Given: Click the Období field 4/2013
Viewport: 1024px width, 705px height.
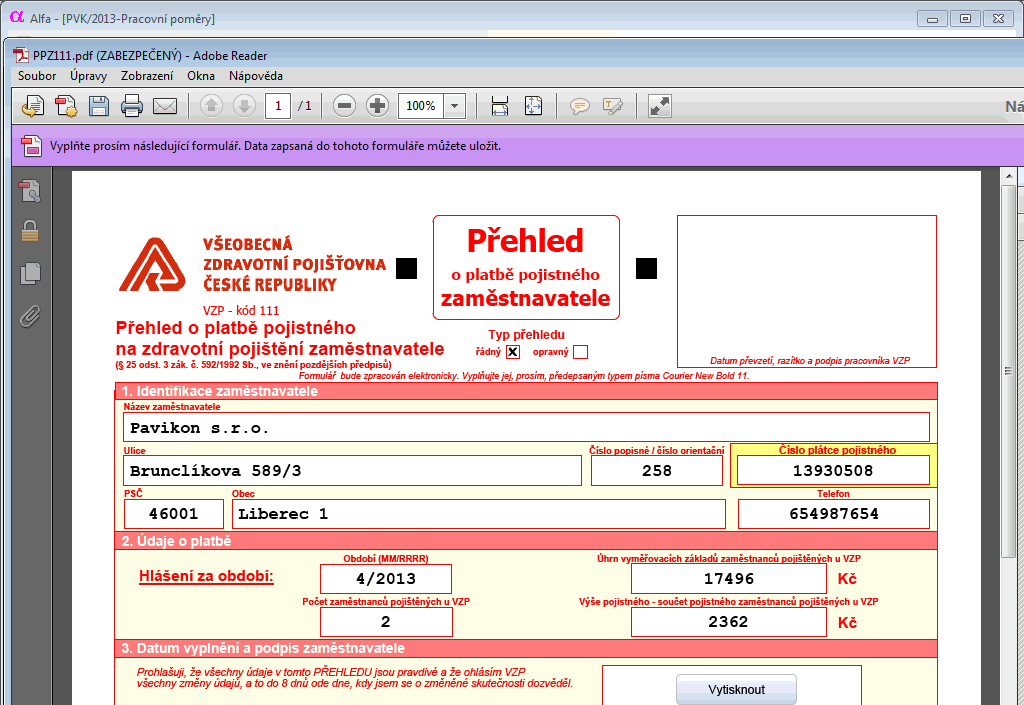Looking at the screenshot, I should (386, 578).
